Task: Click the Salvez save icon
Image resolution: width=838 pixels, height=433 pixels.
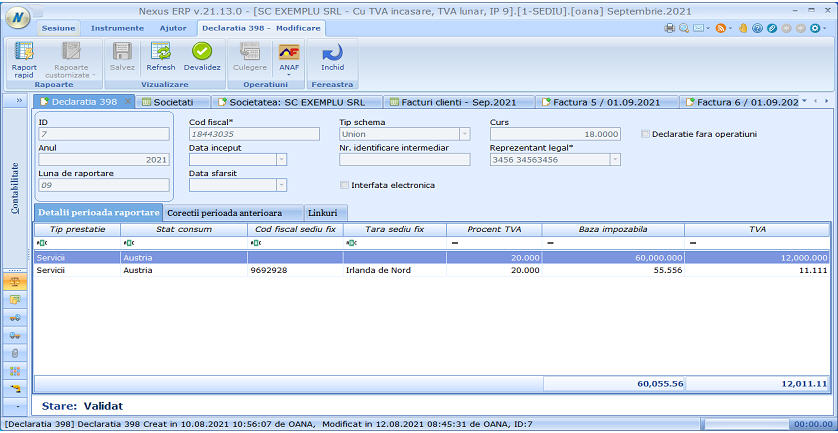Action: pyautogui.click(x=122, y=51)
